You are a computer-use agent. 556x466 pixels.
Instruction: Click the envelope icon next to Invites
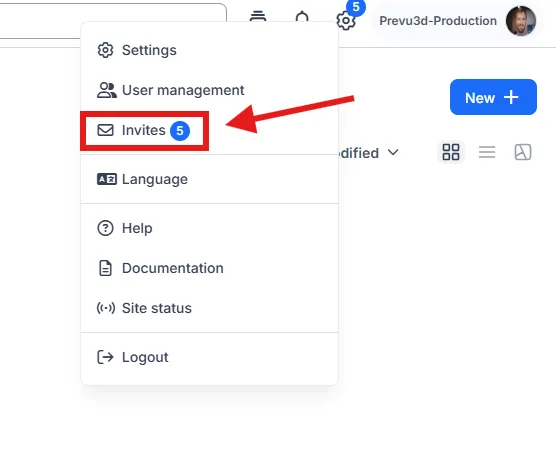tap(105, 130)
